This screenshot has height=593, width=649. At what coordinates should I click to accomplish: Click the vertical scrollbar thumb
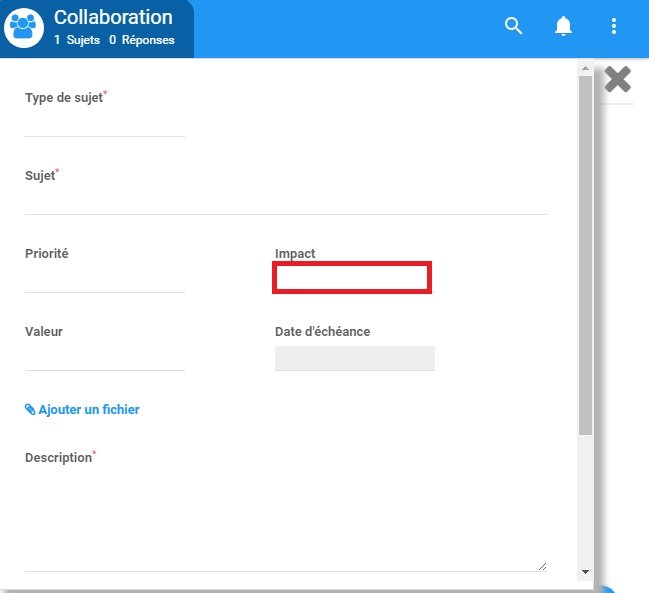(x=585, y=255)
